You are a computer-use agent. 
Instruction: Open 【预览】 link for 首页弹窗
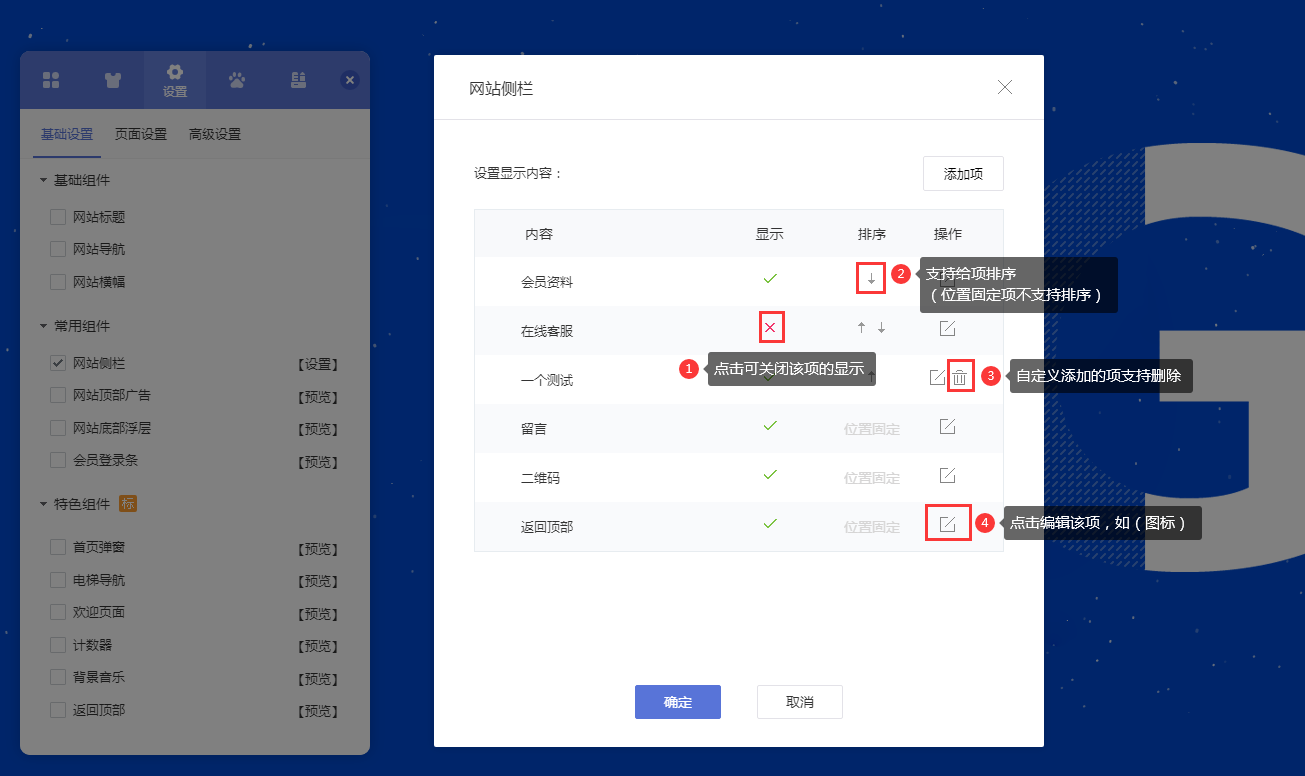tap(318, 549)
